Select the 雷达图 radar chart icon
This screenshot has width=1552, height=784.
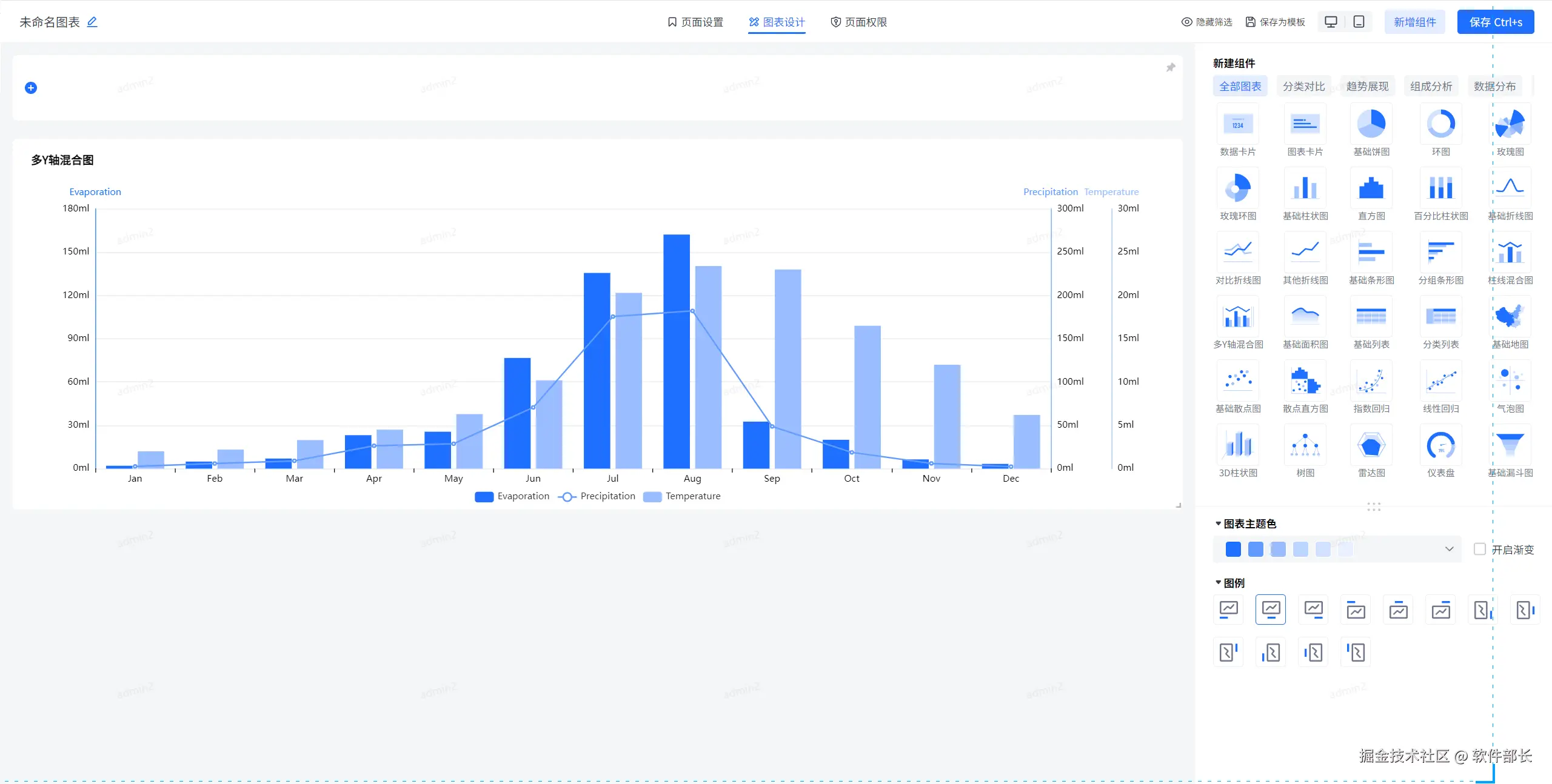click(x=1371, y=445)
